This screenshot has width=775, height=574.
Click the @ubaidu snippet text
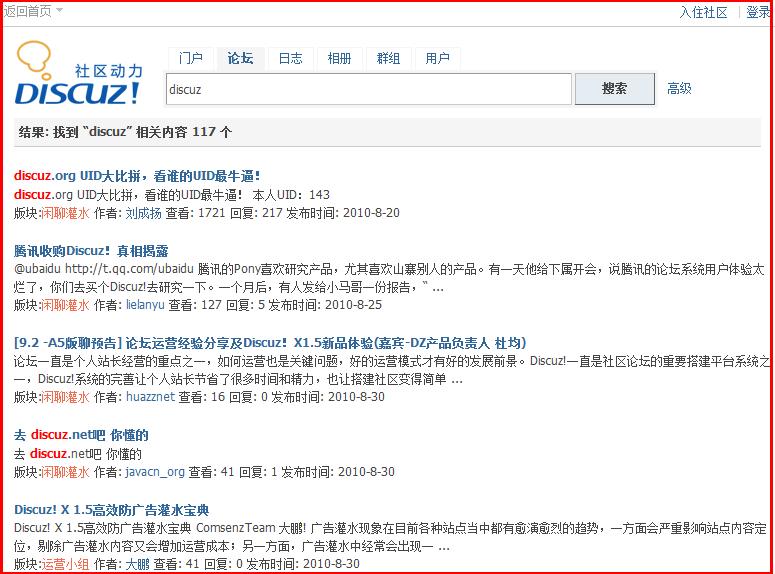point(37,269)
